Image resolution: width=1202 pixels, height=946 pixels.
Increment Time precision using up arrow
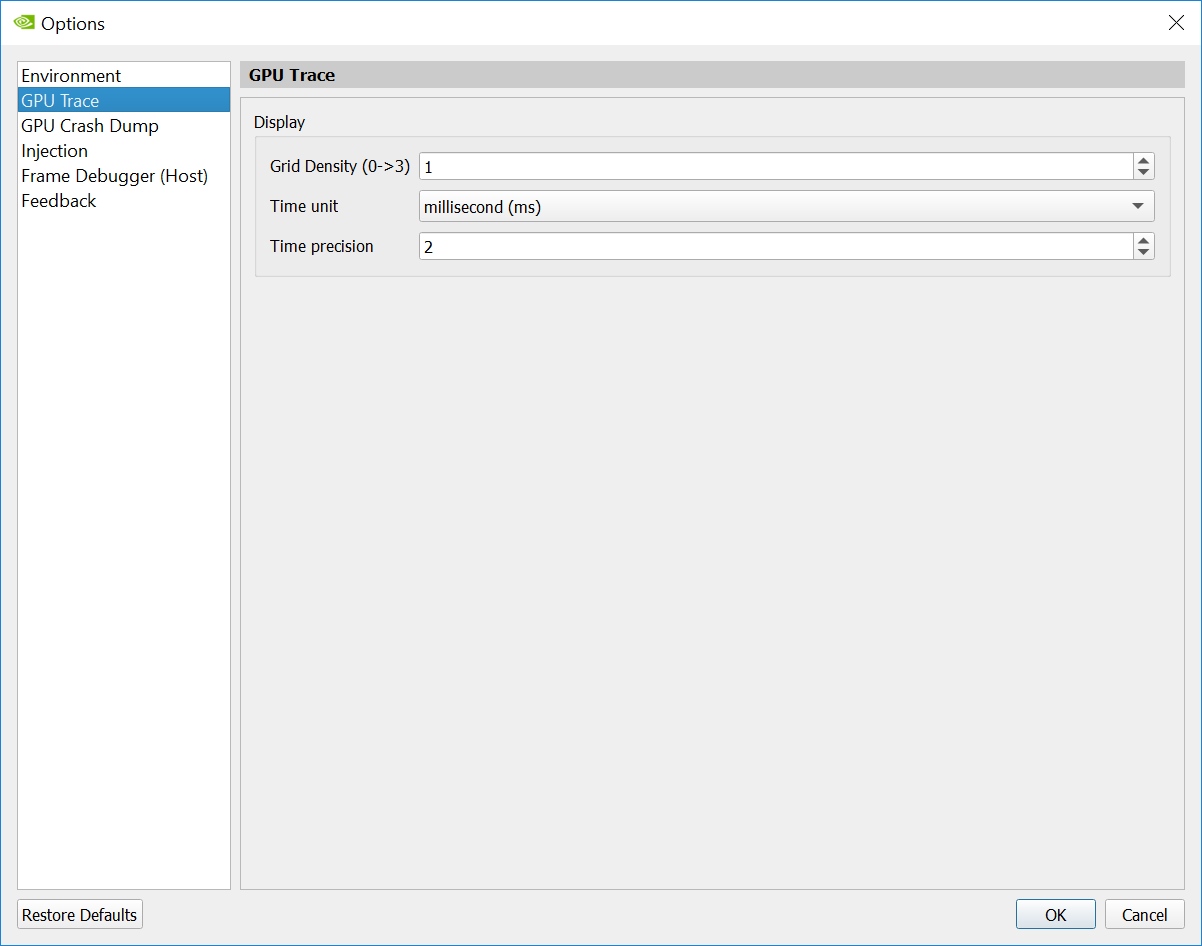point(1144,240)
